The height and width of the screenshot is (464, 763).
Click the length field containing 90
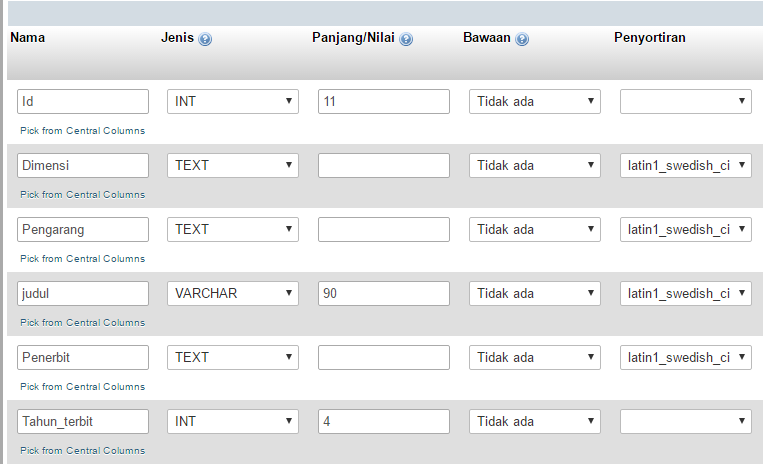click(x=384, y=293)
